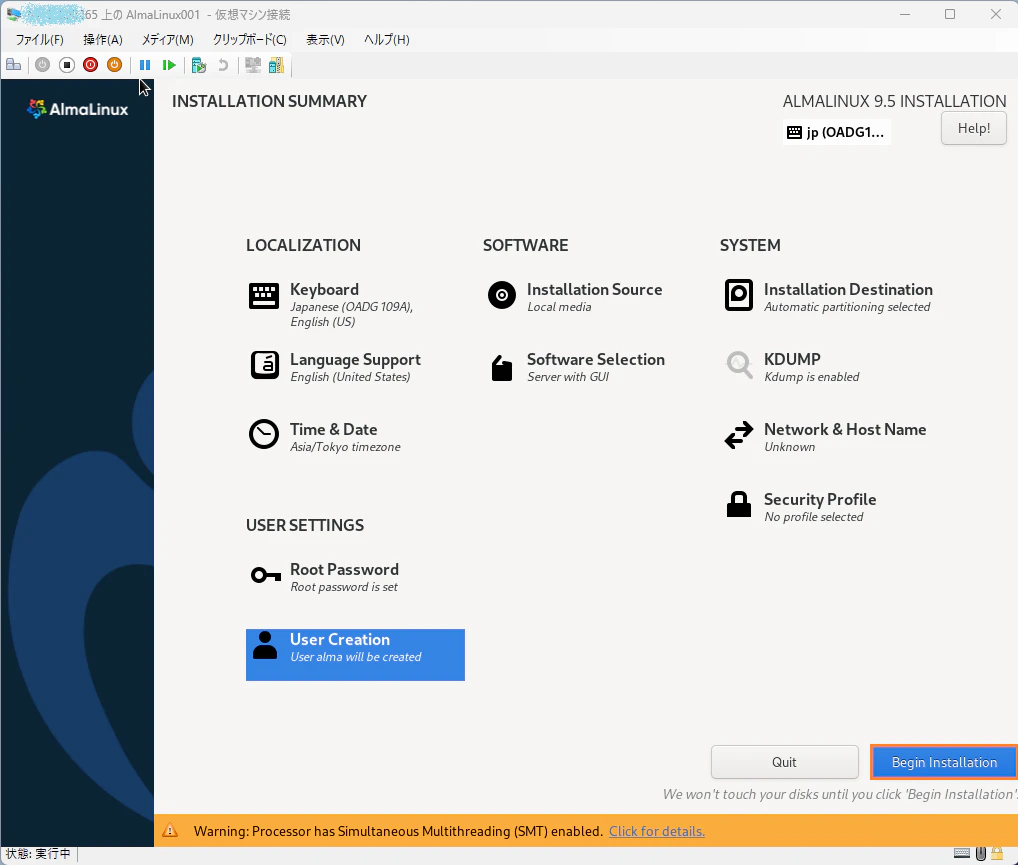Click the Help! button
Screen dimensions: 1018x865
pos(974,129)
